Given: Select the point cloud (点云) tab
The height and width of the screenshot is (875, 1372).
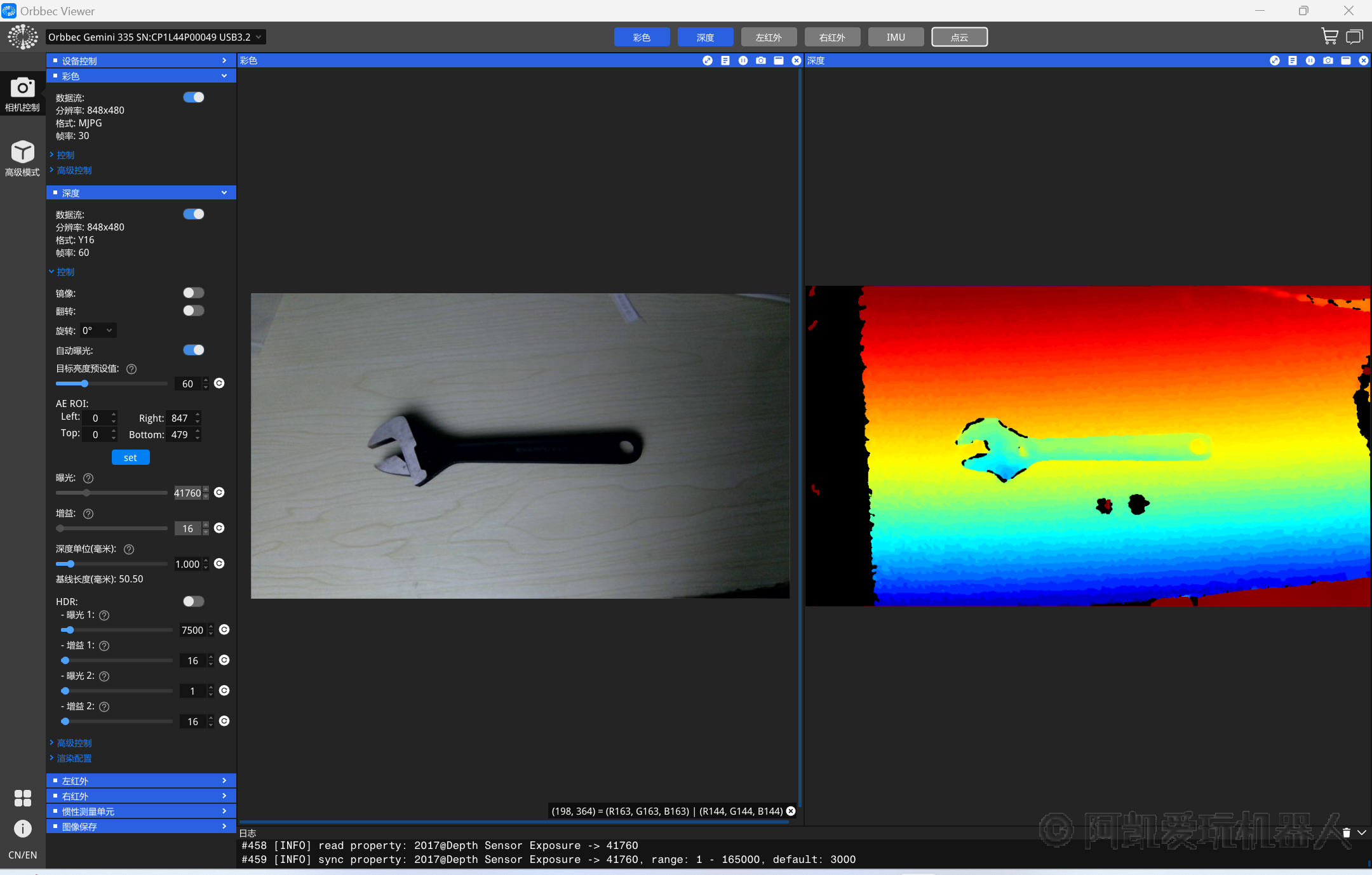Looking at the screenshot, I should point(959,37).
